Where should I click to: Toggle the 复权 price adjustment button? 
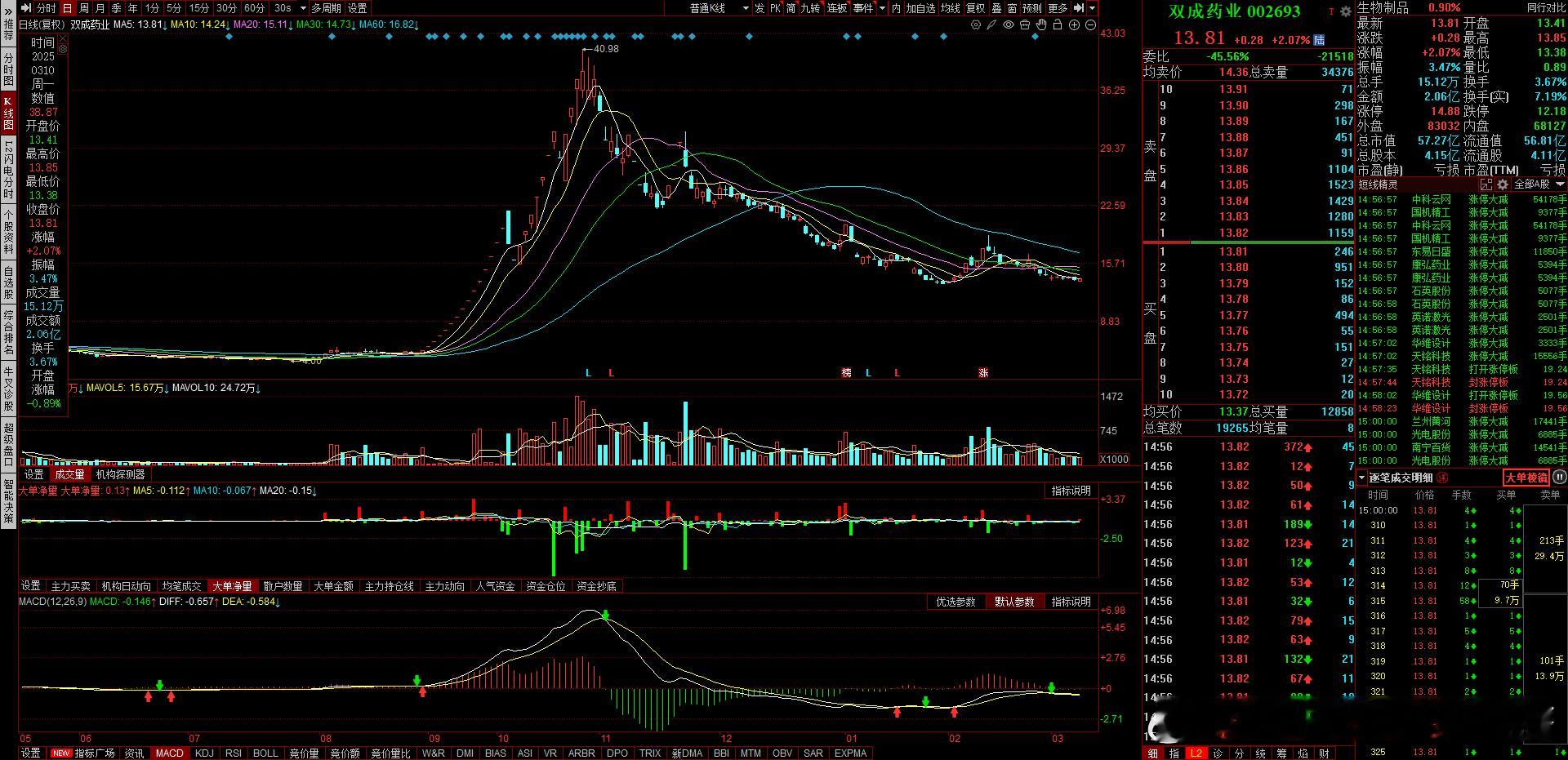[x=976, y=8]
